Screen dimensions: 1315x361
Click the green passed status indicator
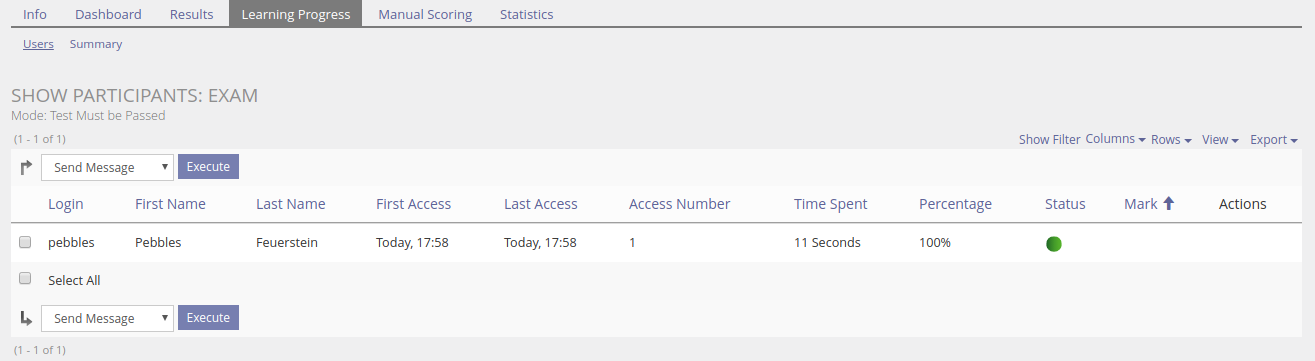[x=1053, y=243]
